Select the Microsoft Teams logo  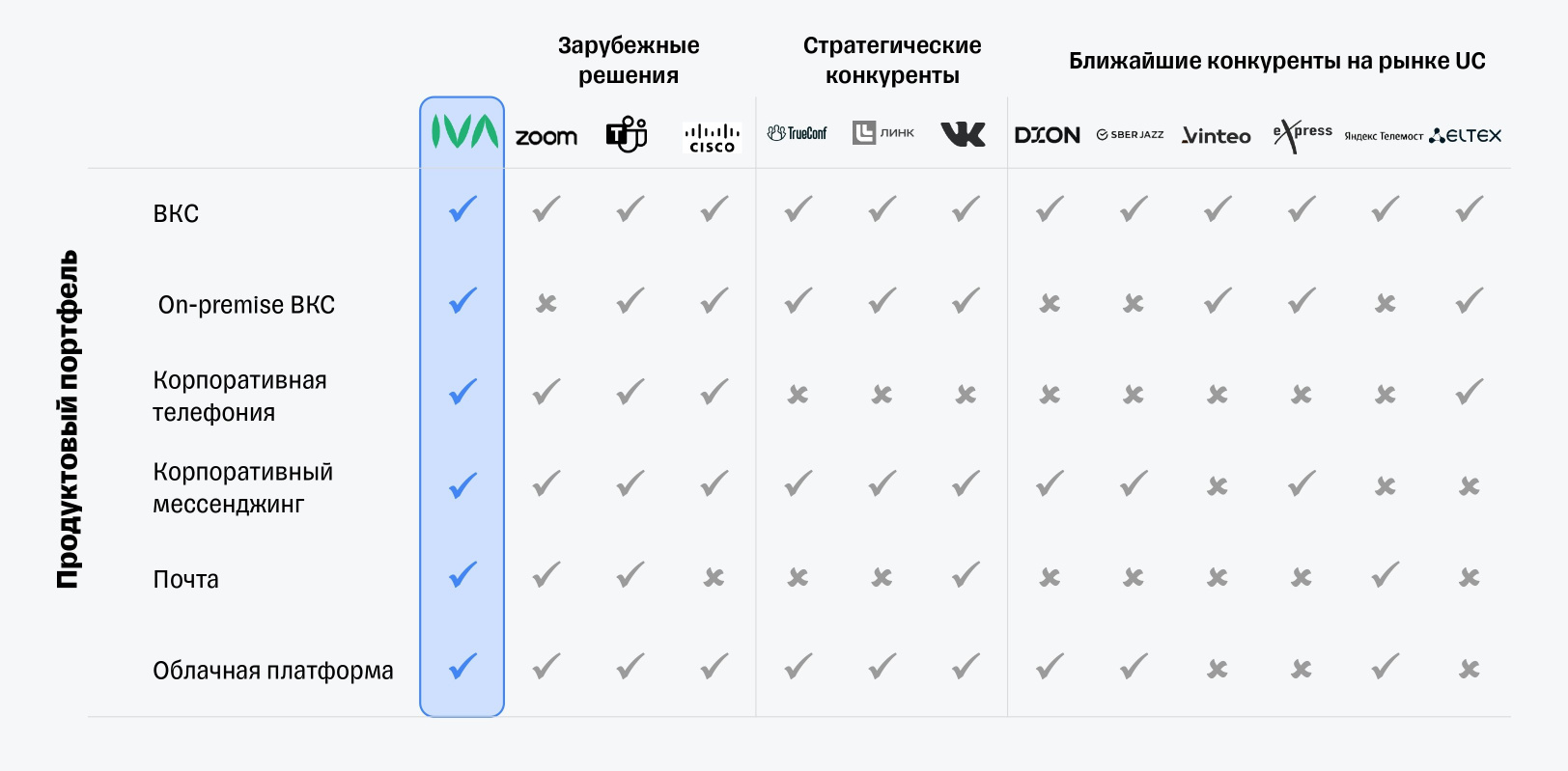click(627, 134)
